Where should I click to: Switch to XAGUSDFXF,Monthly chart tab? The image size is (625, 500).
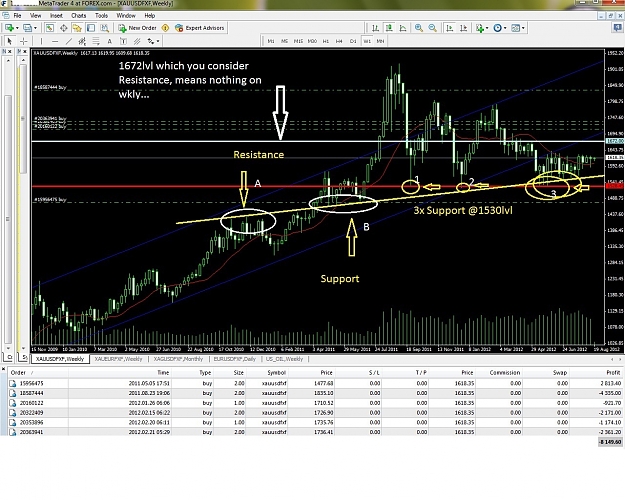(178, 359)
